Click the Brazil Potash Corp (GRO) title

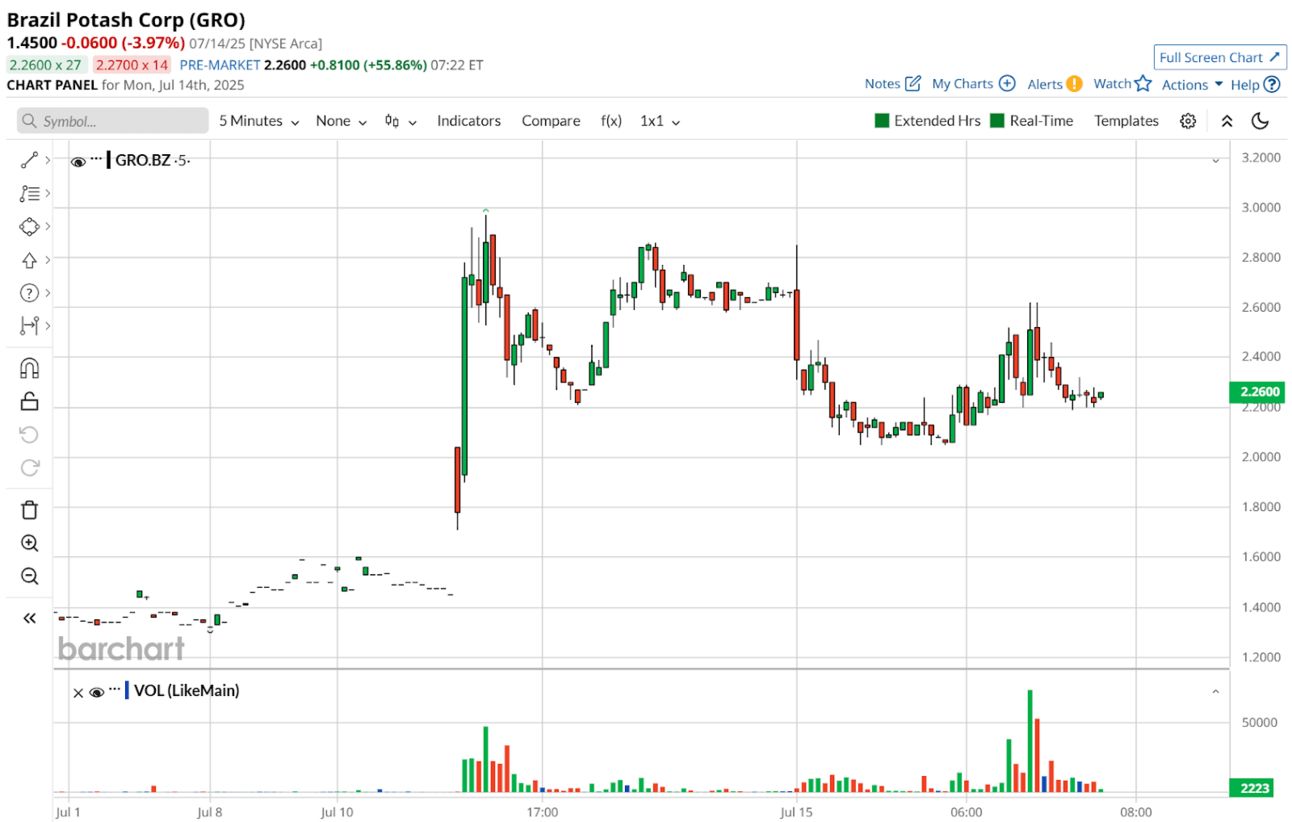pos(126,19)
